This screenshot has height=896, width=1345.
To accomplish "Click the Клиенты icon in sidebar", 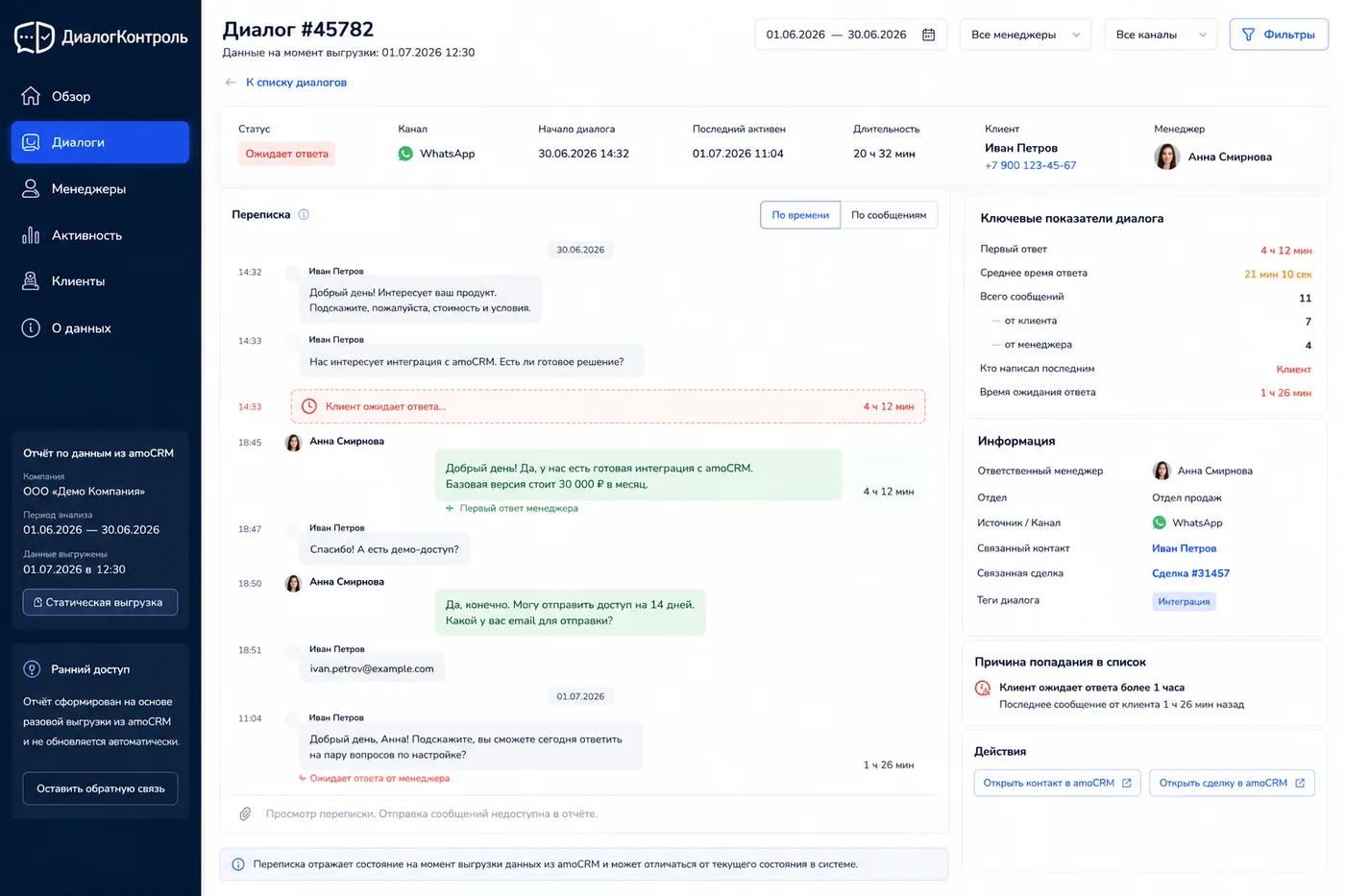I will (31, 281).
